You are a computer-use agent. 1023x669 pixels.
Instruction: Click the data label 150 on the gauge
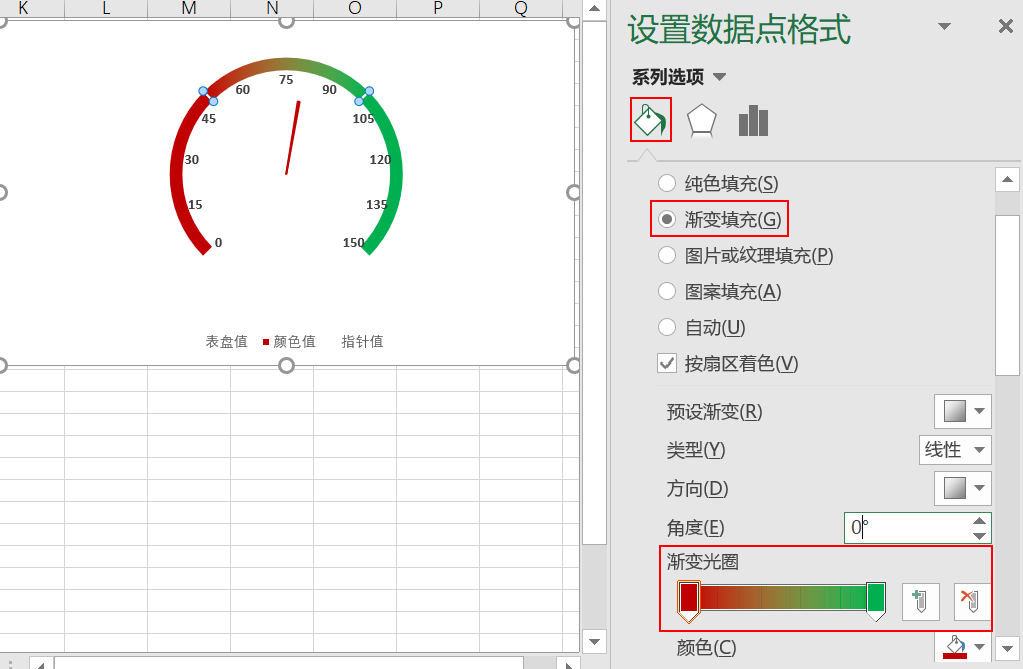[x=354, y=242]
